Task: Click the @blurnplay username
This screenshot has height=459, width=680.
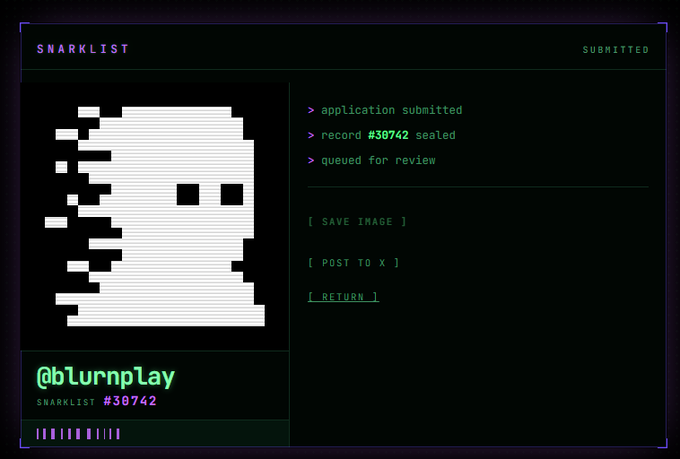Action: pyautogui.click(x=106, y=377)
